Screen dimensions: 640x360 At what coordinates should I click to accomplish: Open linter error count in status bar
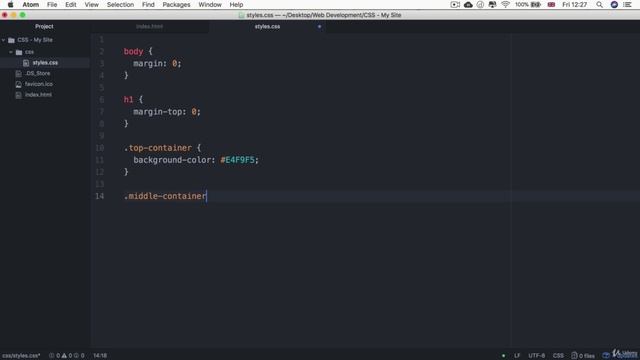[54, 356]
